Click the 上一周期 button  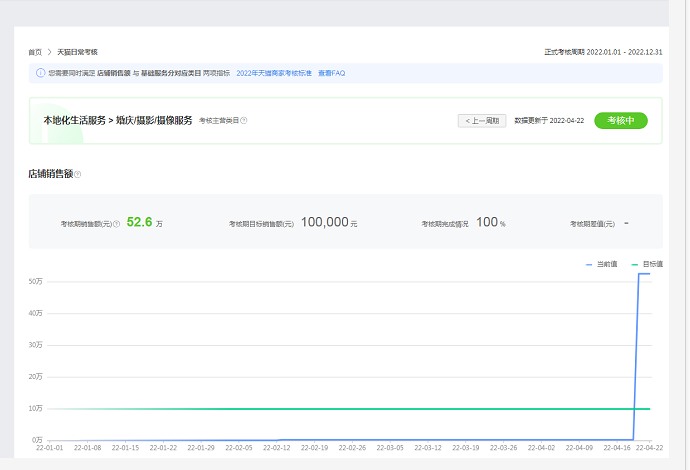tap(481, 120)
